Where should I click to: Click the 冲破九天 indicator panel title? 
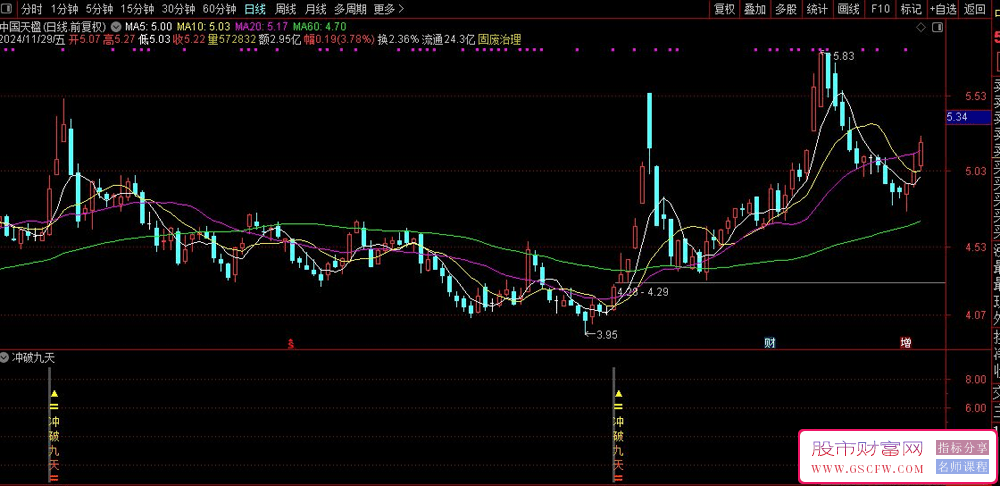[x=33, y=358]
